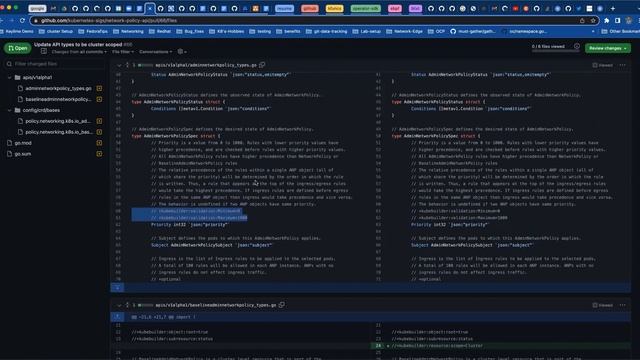Open the Conversations dropdown

[156, 52]
